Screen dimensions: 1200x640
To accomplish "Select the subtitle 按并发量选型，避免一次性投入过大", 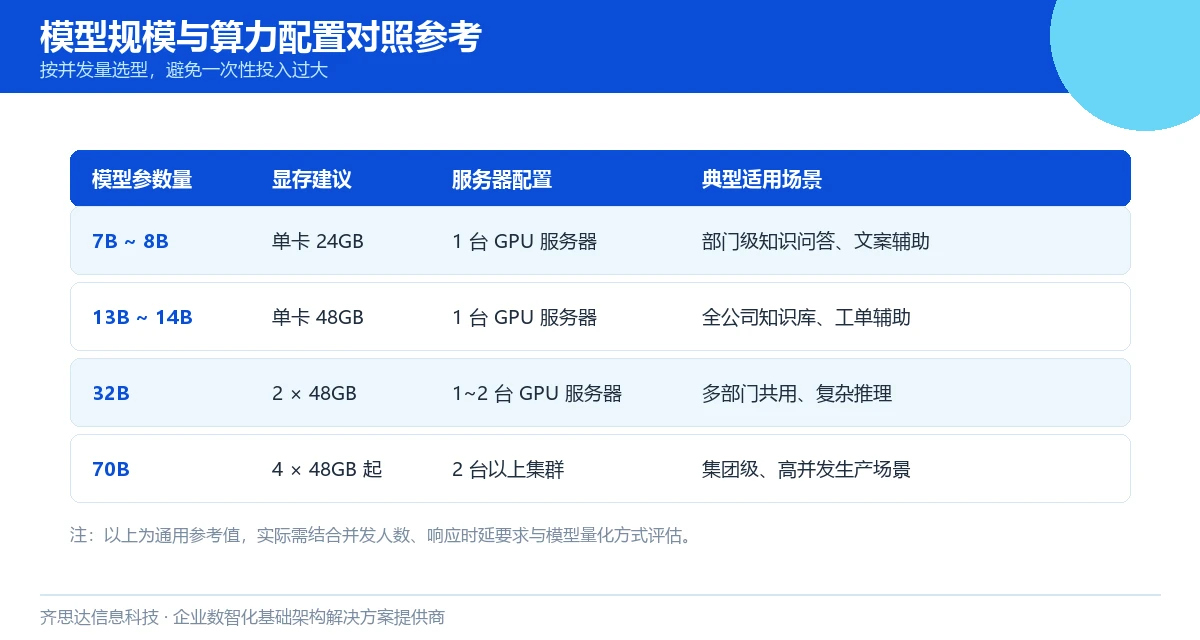I will [184, 70].
